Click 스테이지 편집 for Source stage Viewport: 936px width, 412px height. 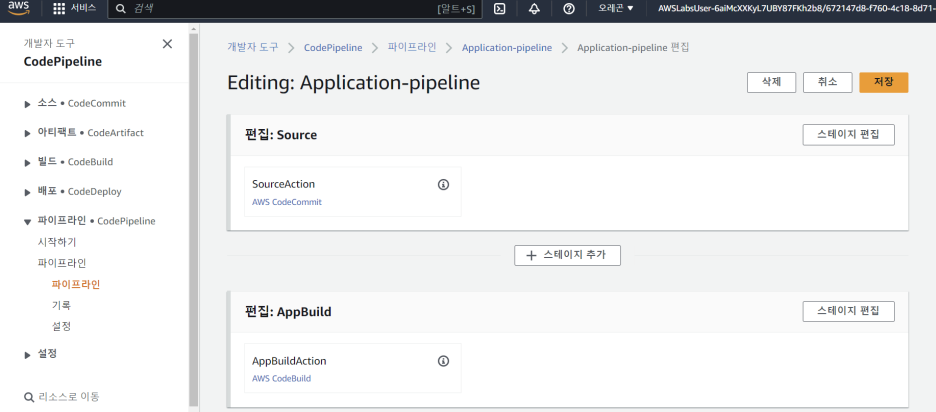point(848,134)
